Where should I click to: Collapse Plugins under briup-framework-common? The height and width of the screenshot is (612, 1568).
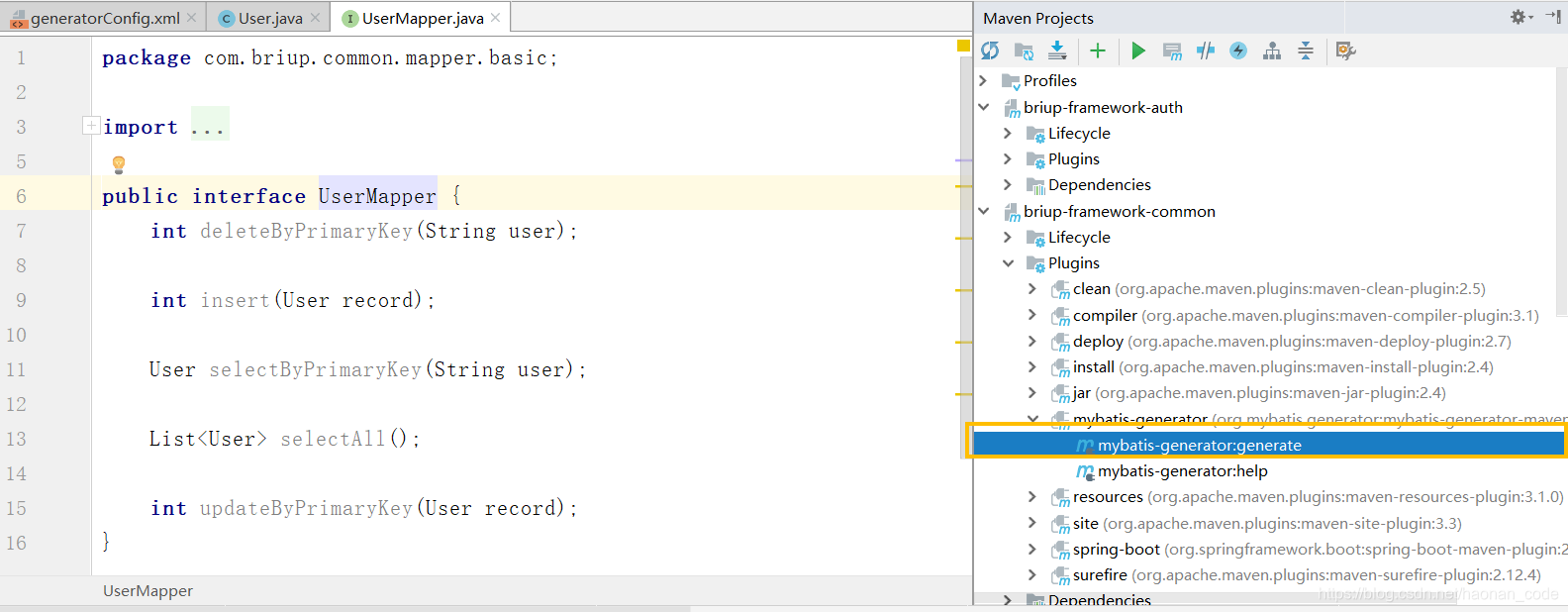click(x=1008, y=262)
